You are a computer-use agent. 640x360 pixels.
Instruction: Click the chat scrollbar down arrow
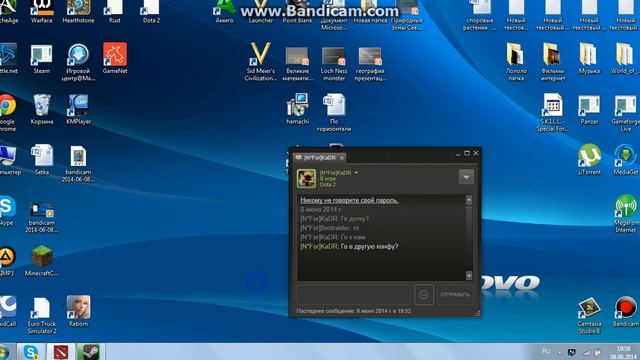coord(469,276)
